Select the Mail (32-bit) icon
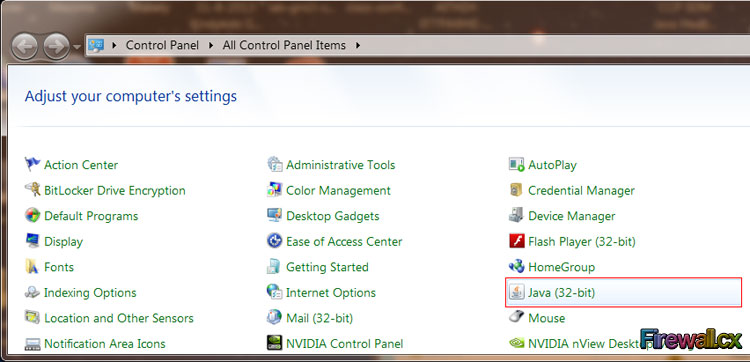 click(275, 318)
